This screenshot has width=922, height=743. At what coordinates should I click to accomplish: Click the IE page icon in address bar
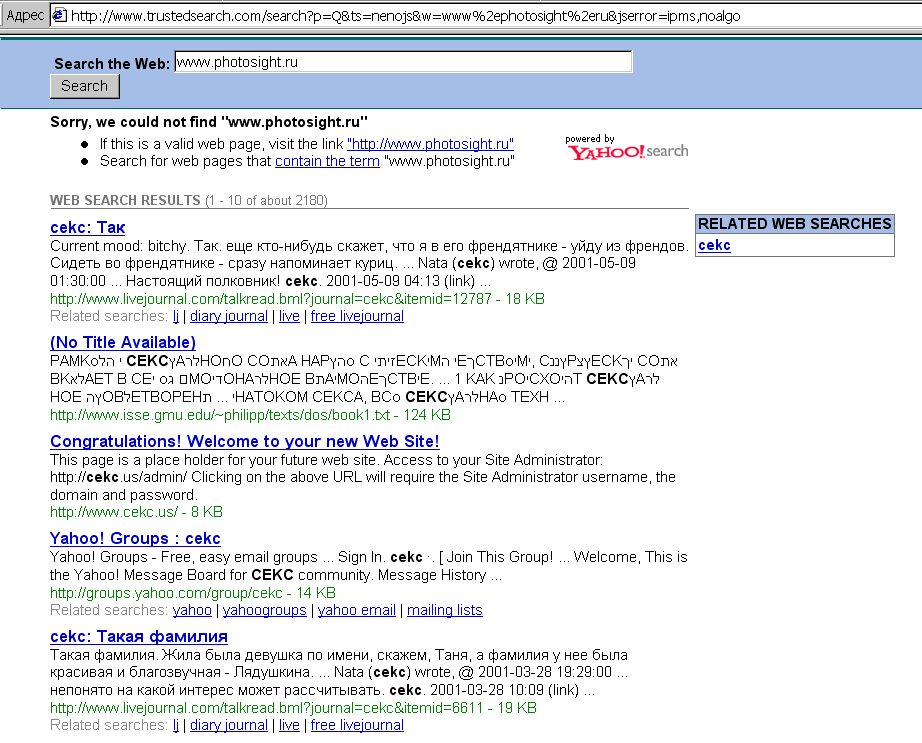pos(59,15)
